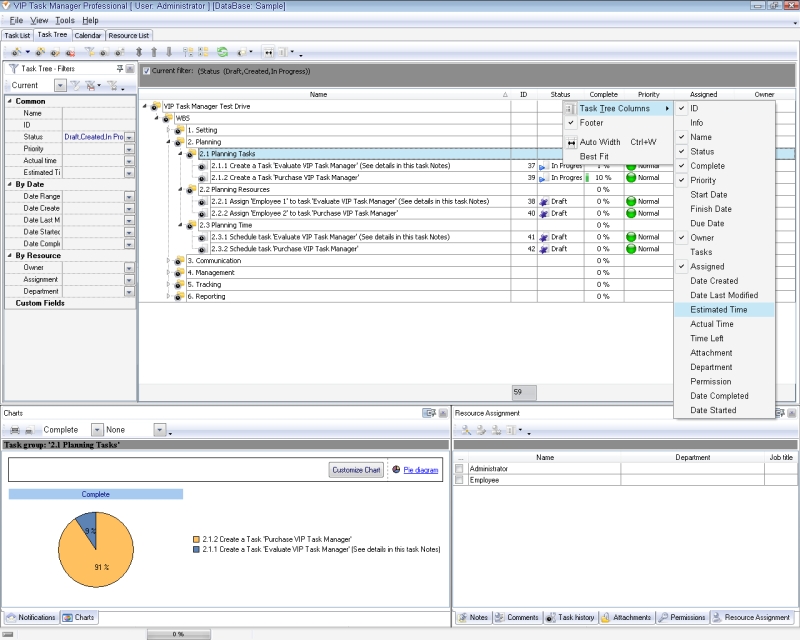Toggle the Footer option in context menu
The width and height of the screenshot is (800, 640).
coord(617,123)
